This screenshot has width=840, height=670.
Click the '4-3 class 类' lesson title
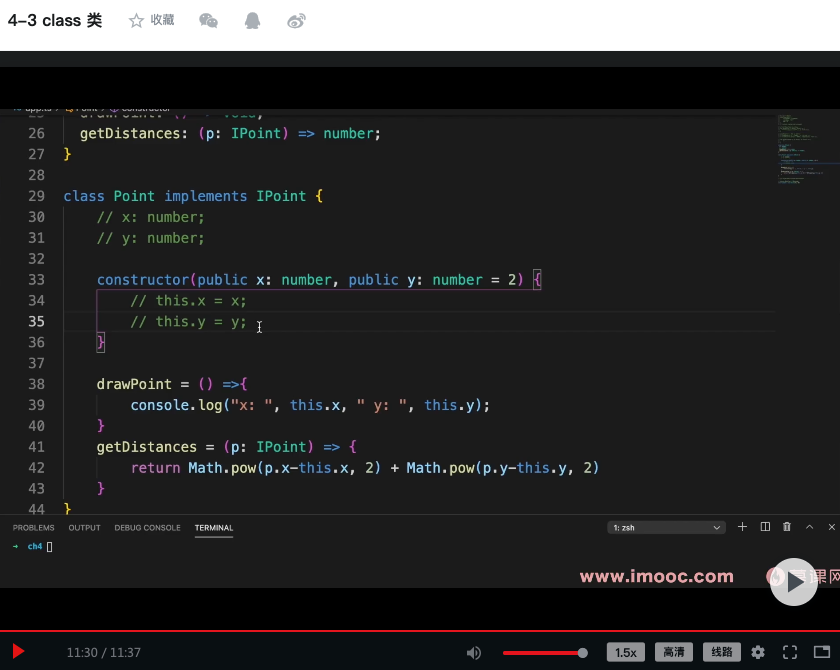coord(55,20)
